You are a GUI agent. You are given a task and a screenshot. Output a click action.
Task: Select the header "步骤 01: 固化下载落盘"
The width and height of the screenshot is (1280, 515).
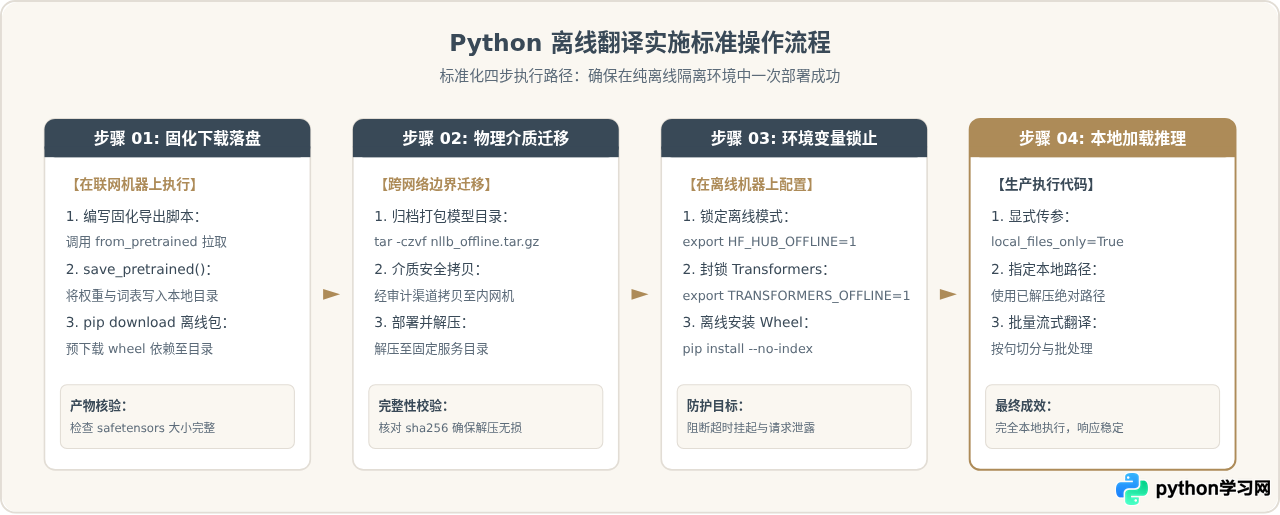click(x=177, y=139)
